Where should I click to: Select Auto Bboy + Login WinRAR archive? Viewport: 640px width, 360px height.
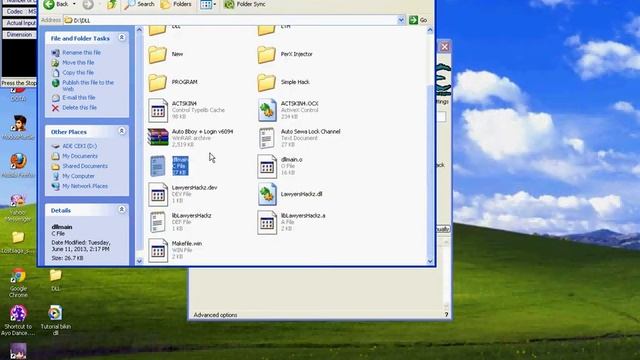pos(190,138)
